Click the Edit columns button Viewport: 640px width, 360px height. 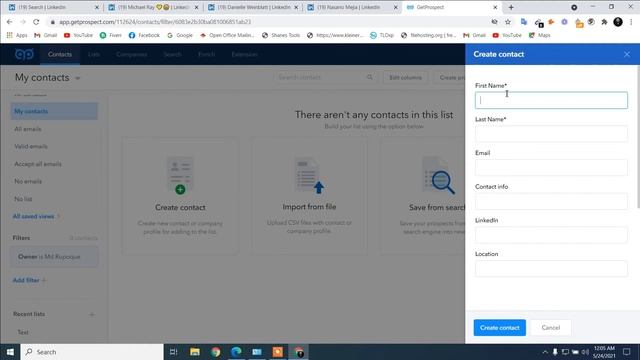(405, 77)
